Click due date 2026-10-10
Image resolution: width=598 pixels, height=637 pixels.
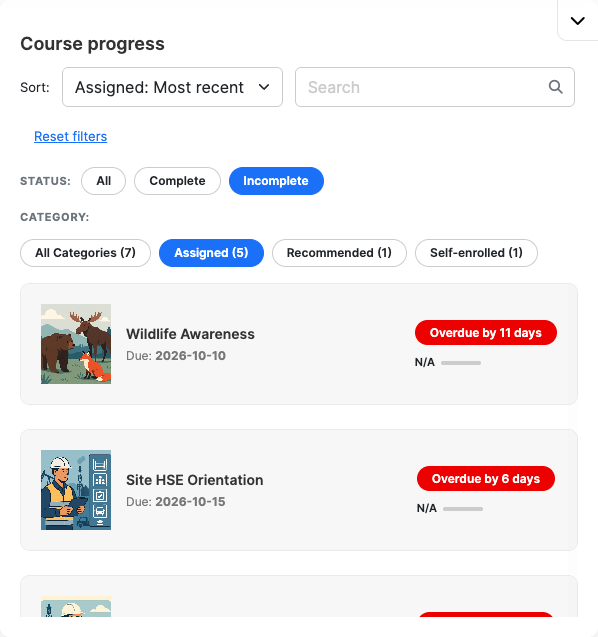[x=191, y=355]
